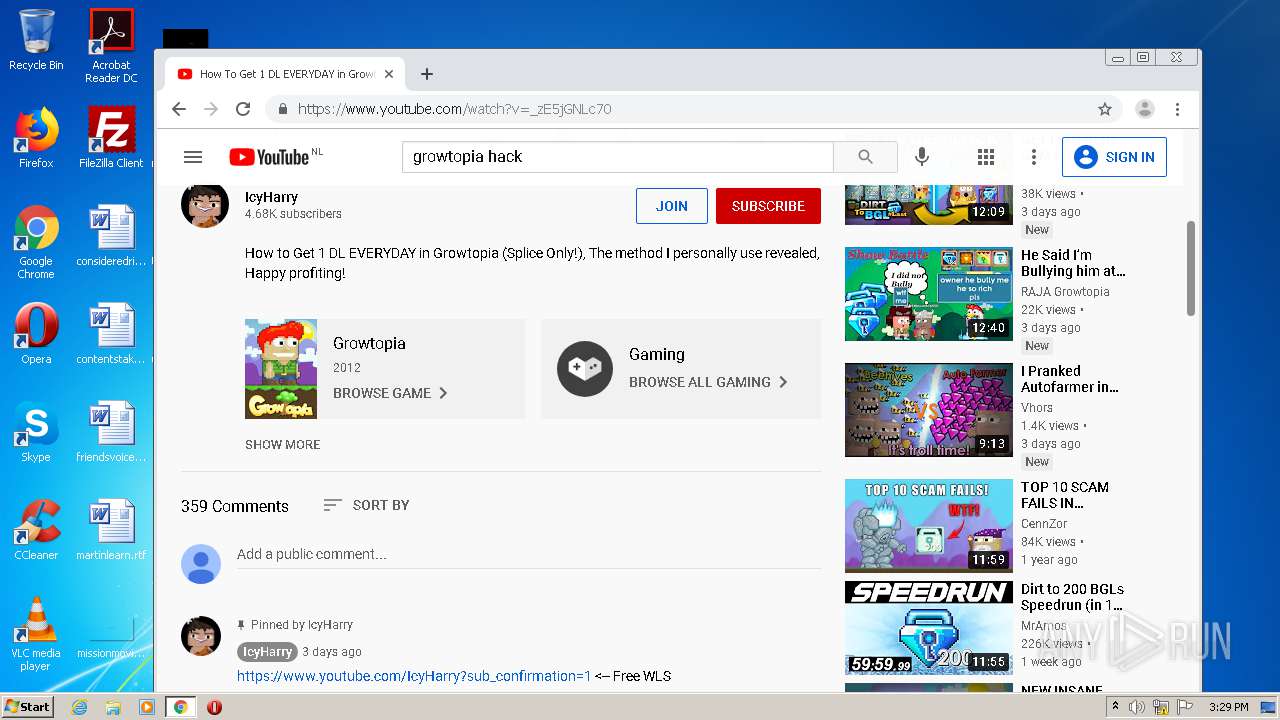
Task: Click the RAJA Growtopia channel name
Action: click(1065, 292)
